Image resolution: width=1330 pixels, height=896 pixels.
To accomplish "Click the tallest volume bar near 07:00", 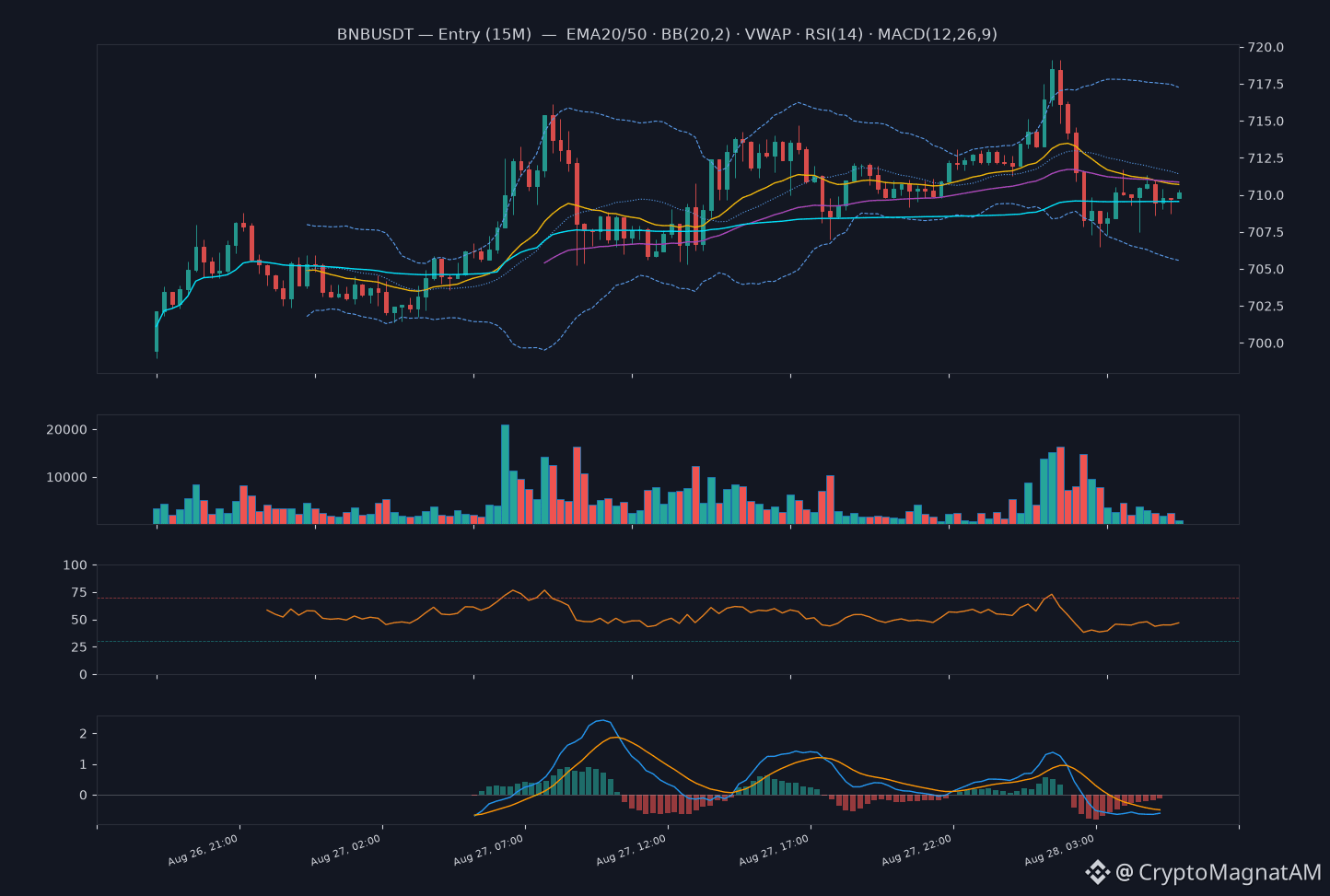I will pos(505,474).
